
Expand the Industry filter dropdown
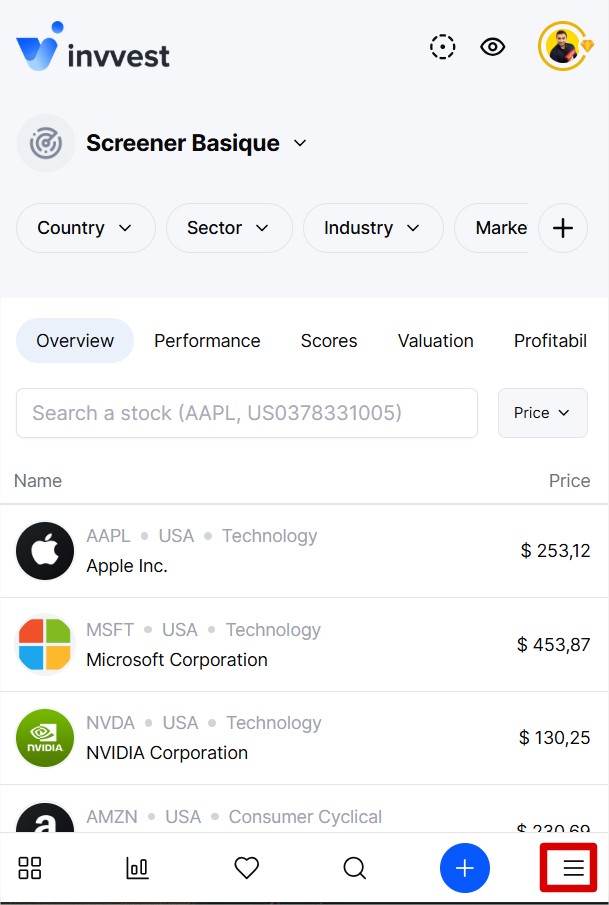point(373,228)
